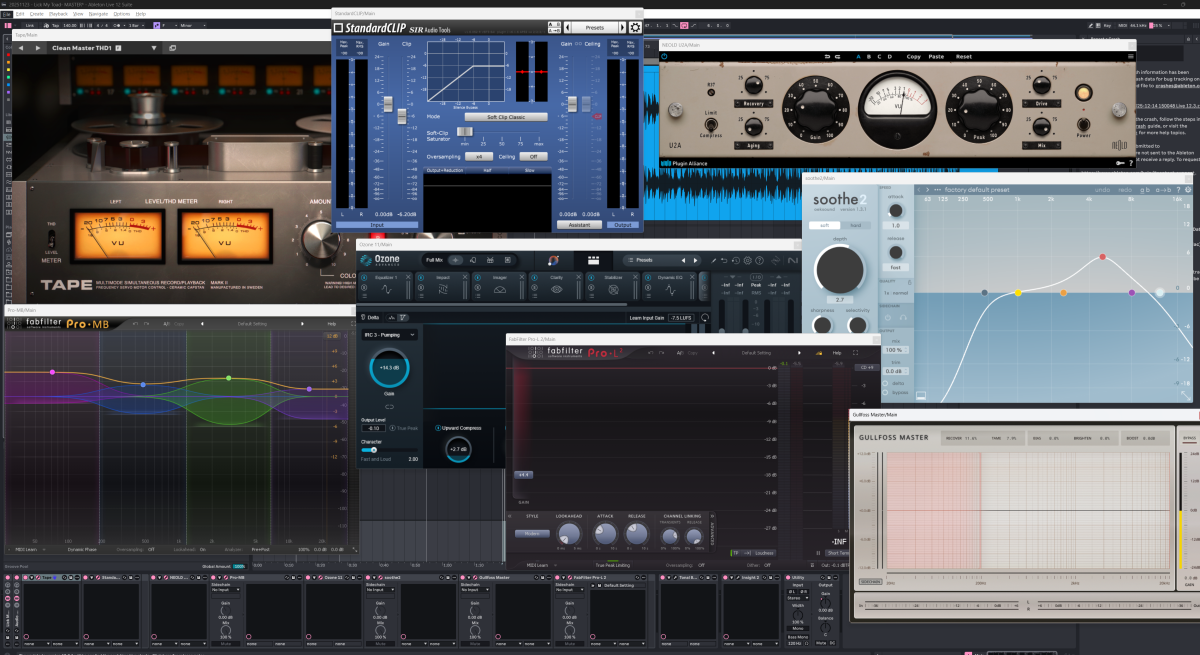The width and height of the screenshot is (1200, 655).
Task: Open StandardCLIP Presets dropdown
Action: pyautogui.click(x=595, y=28)
